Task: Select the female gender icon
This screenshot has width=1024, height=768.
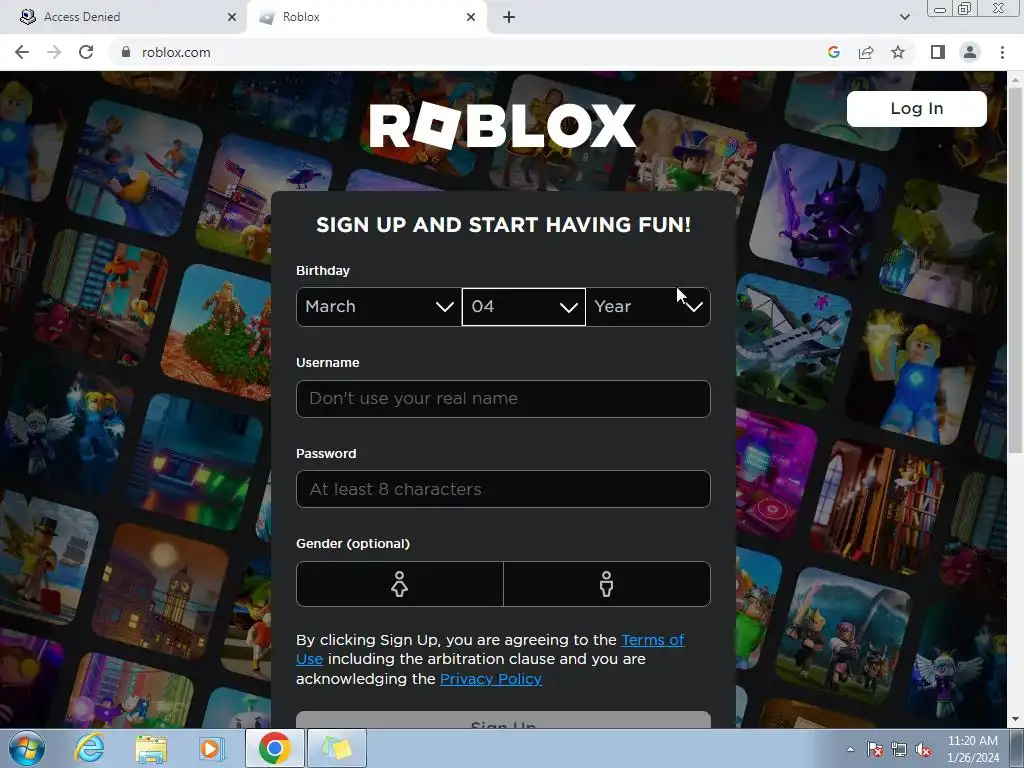Action: point(400,584)
